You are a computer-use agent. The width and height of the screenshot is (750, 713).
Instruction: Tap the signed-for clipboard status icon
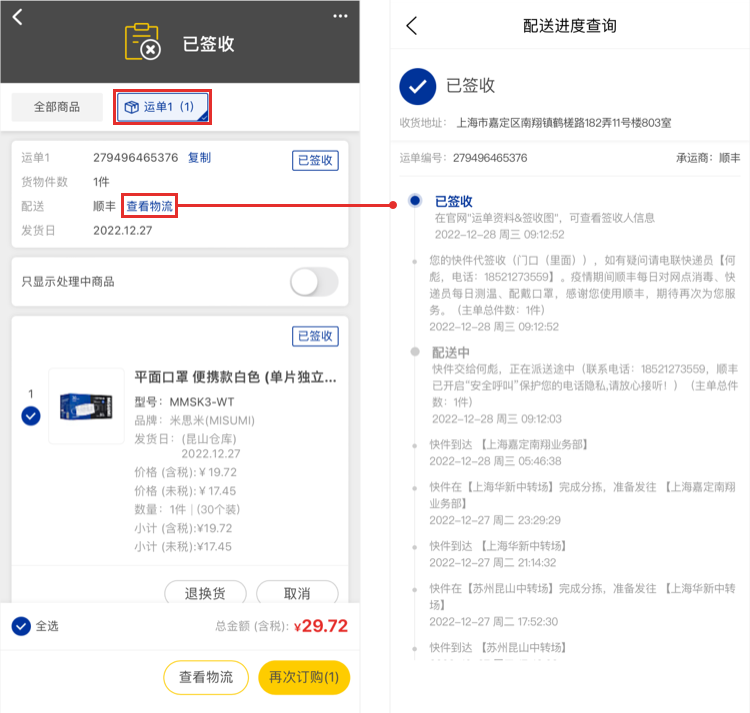[x=142, y=42]
